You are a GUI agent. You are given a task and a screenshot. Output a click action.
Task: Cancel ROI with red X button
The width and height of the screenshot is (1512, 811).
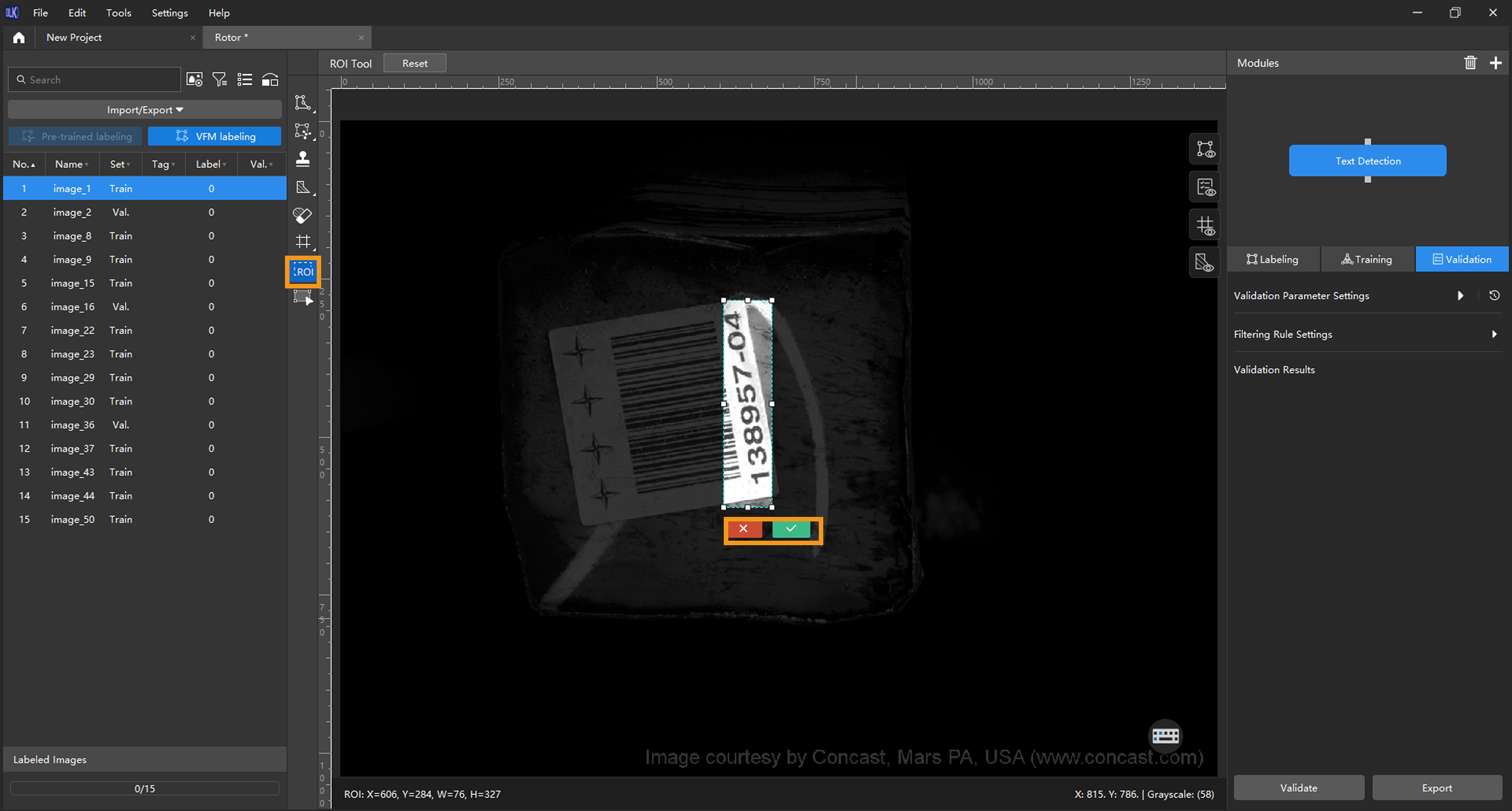[x=744, y=529]
